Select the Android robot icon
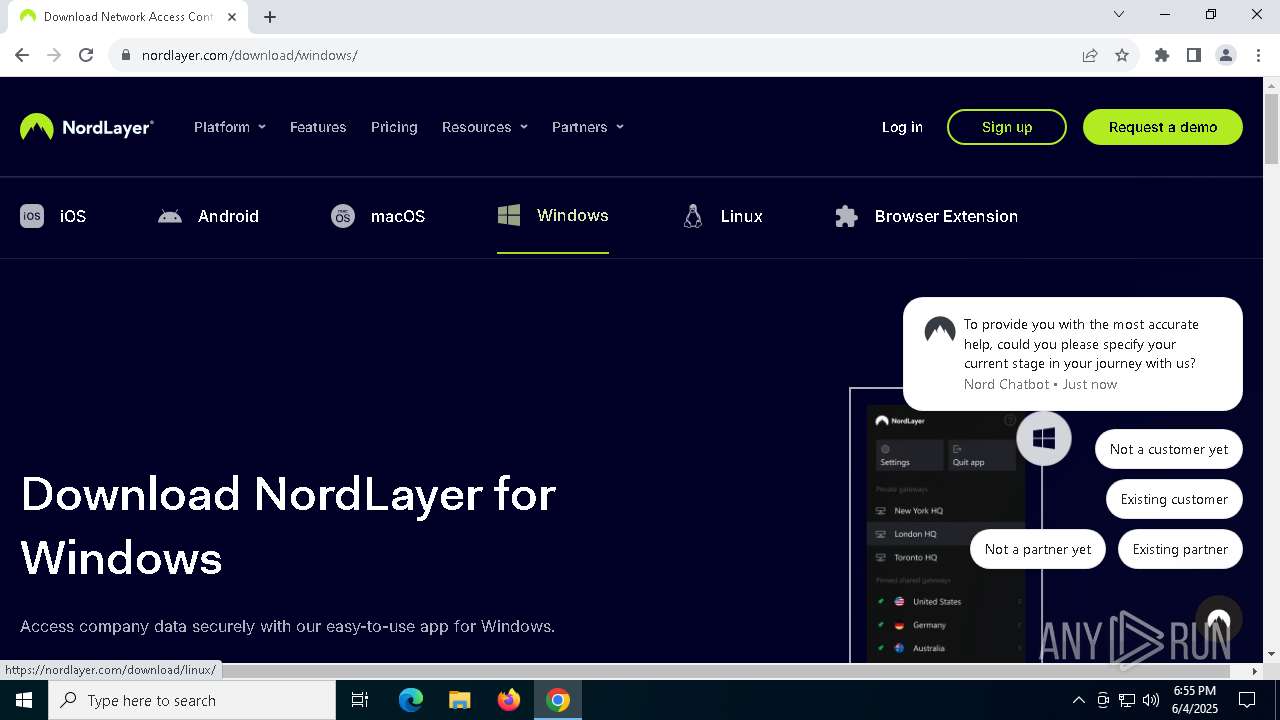 tap(170, 216)
